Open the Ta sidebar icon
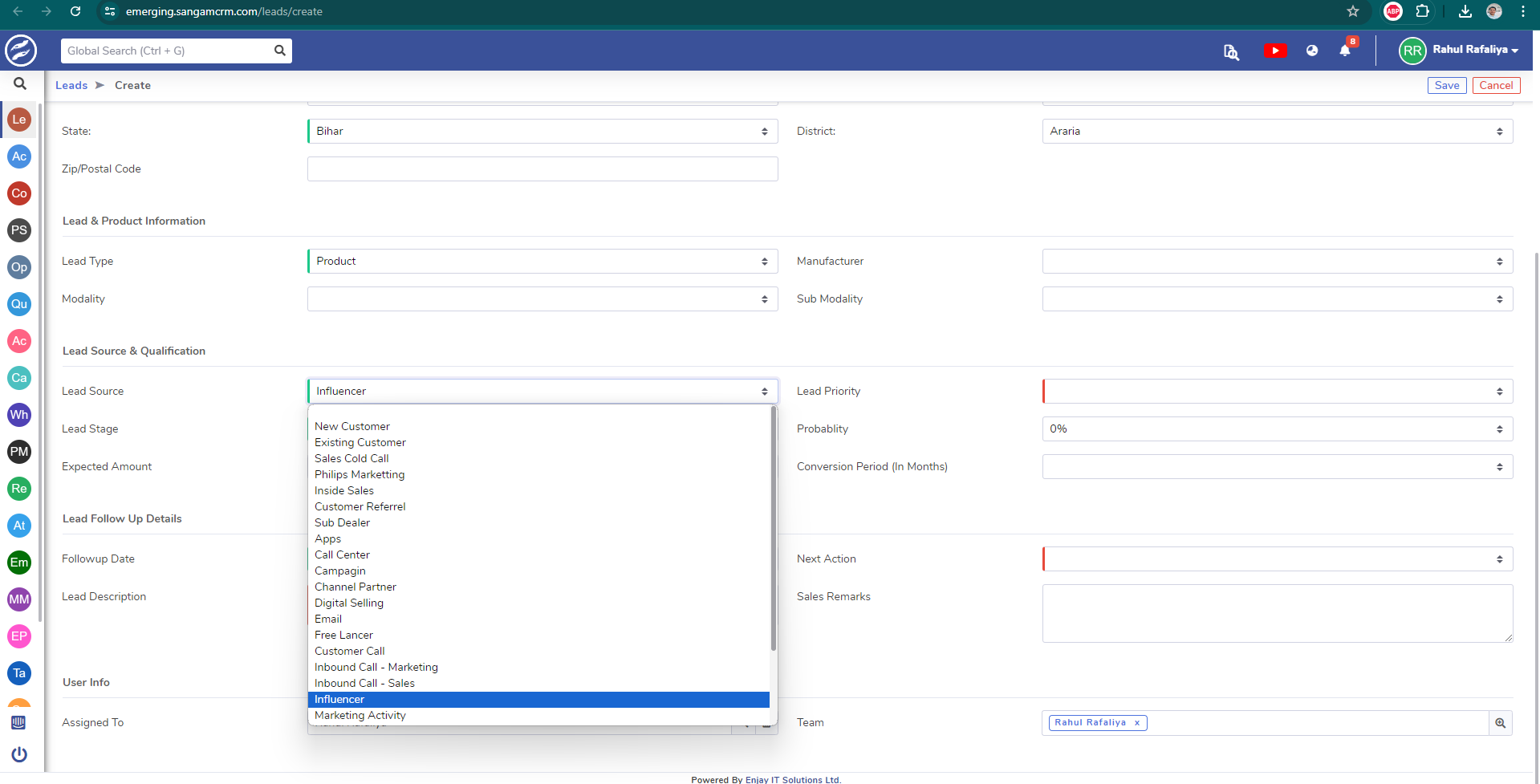 tap(19, 673)
